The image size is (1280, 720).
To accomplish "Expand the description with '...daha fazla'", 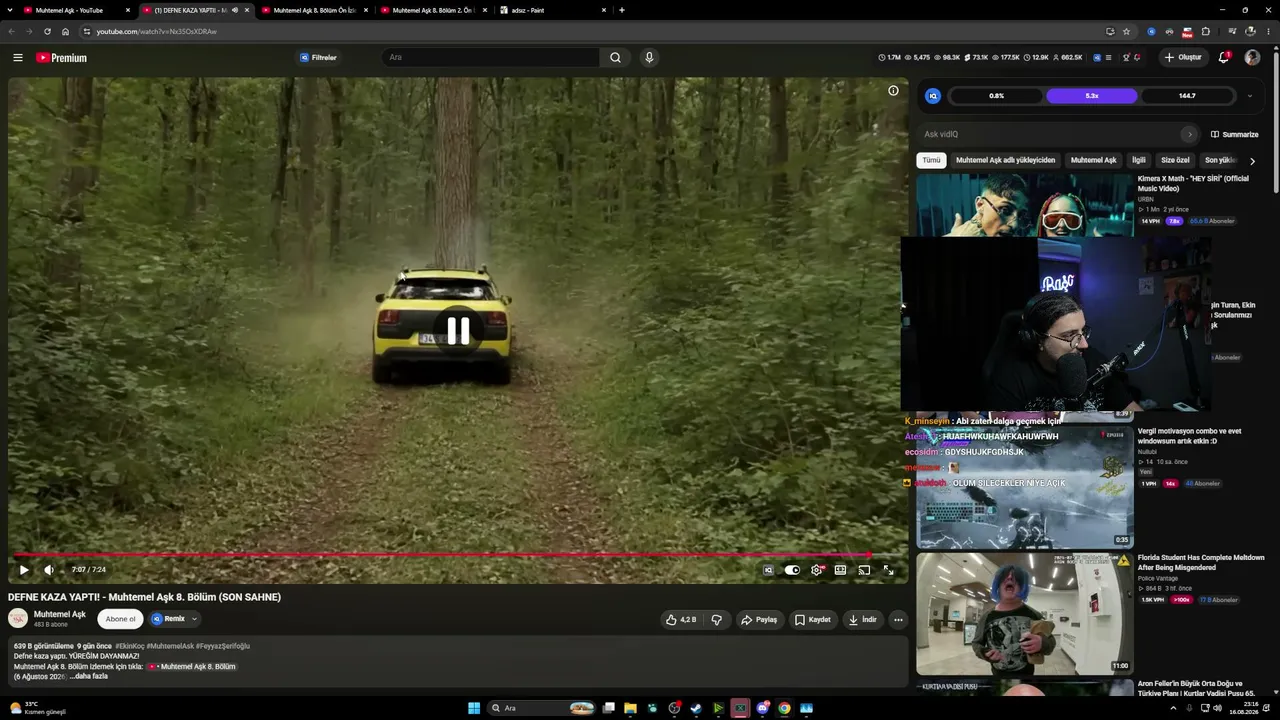I will 89,677.
